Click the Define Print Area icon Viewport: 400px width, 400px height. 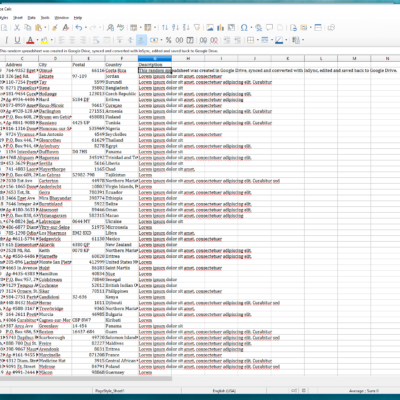pos(293,28)
